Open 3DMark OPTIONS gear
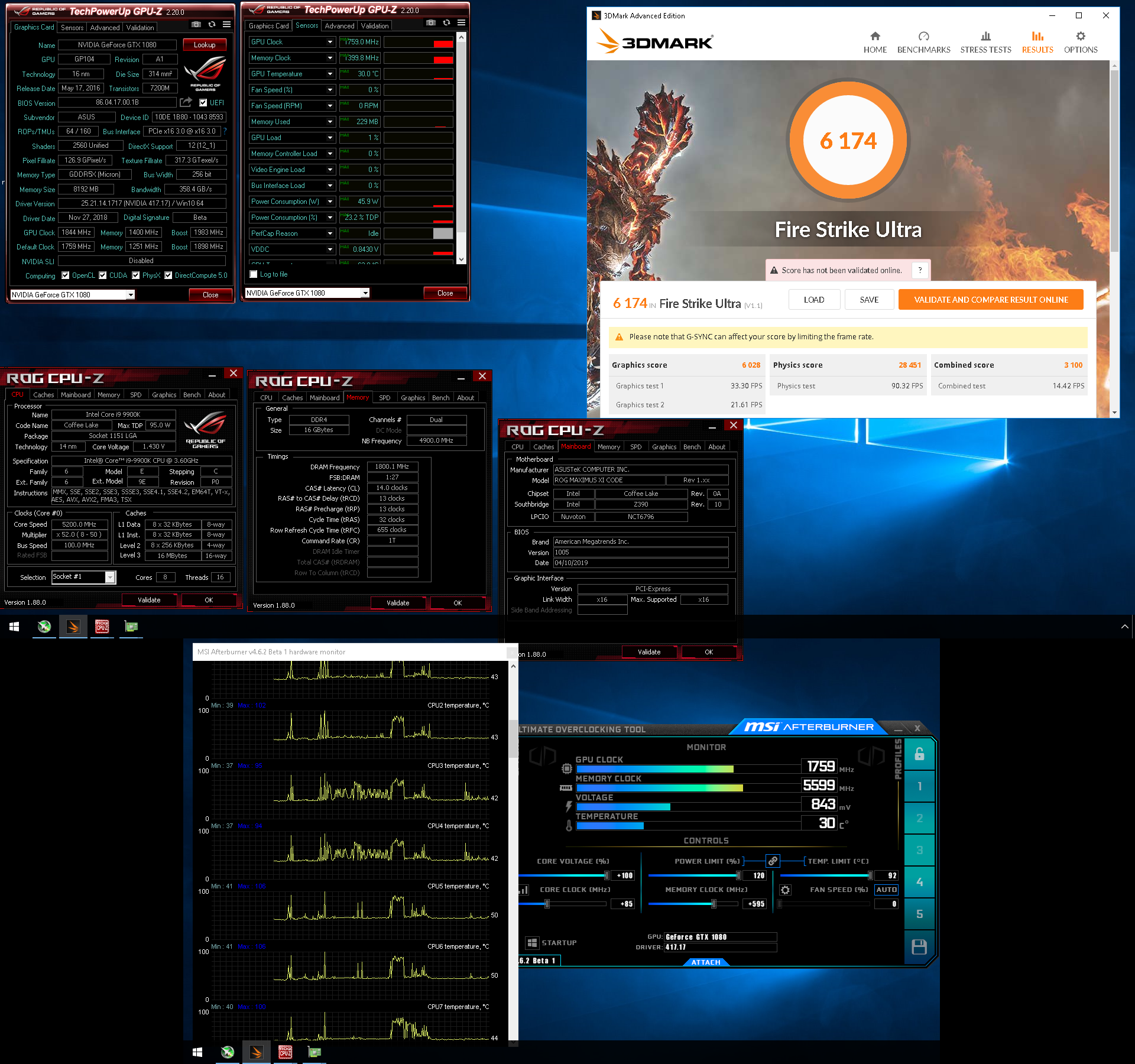Image resolution: width=1135 pixels, height=1064 pixels. pyautogui.click(x=1081, y=43)
